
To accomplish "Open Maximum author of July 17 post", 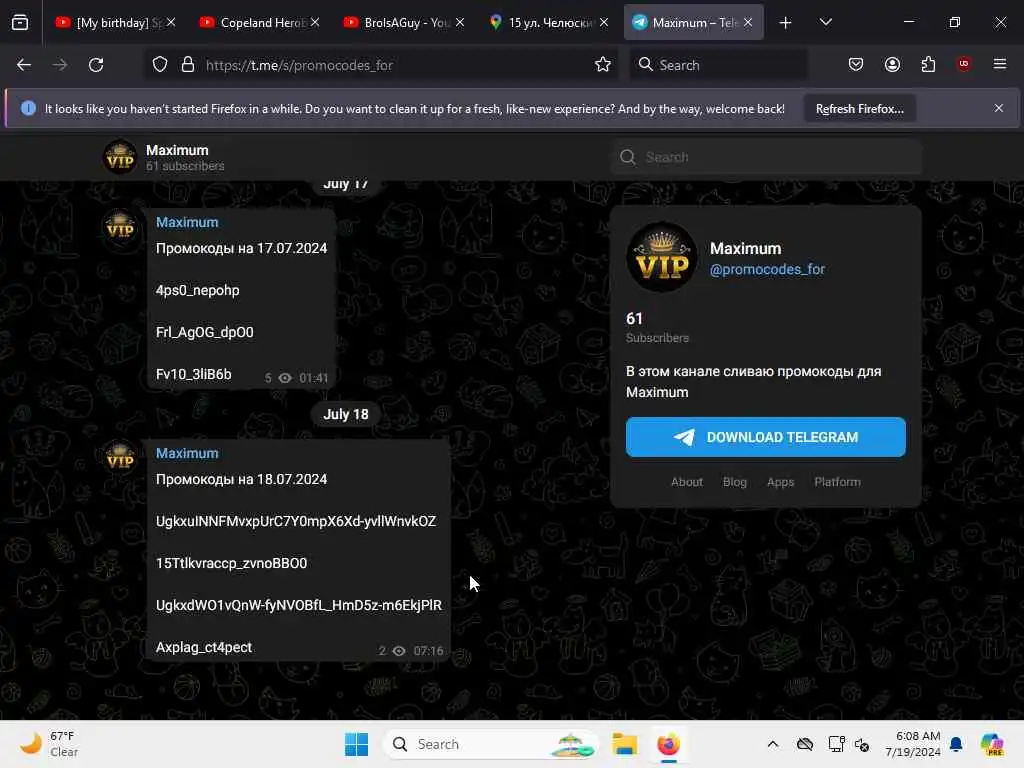I will 187,222.
